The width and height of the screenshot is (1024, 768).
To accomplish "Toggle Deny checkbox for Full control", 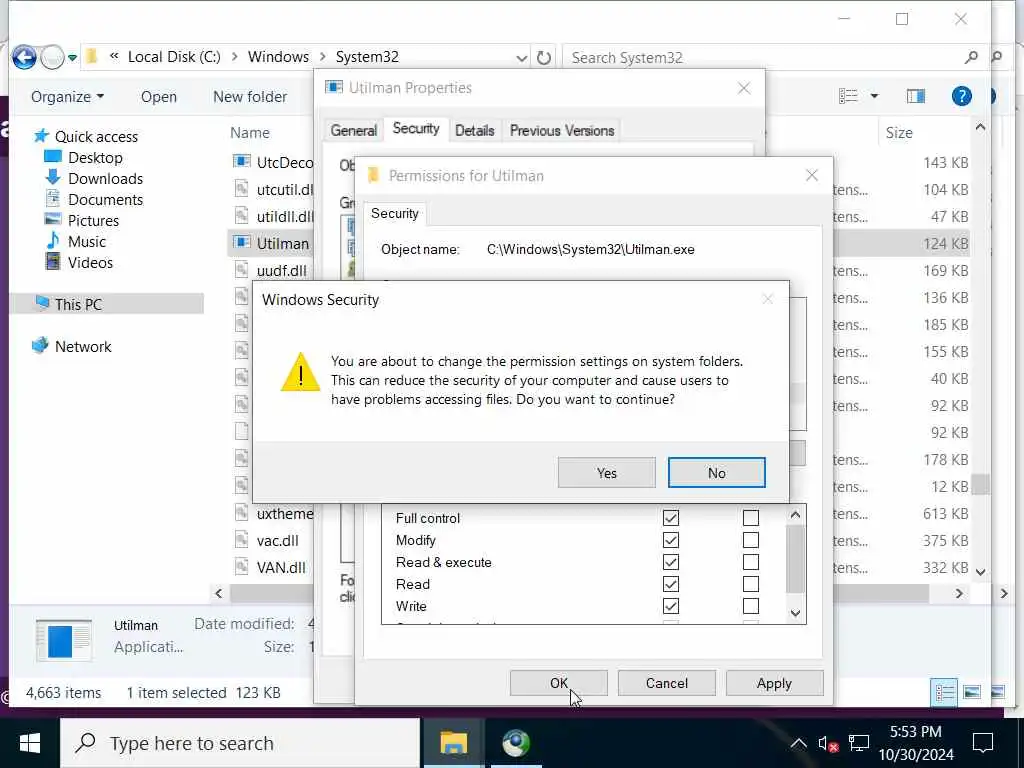I will click(x=751, y=518).
